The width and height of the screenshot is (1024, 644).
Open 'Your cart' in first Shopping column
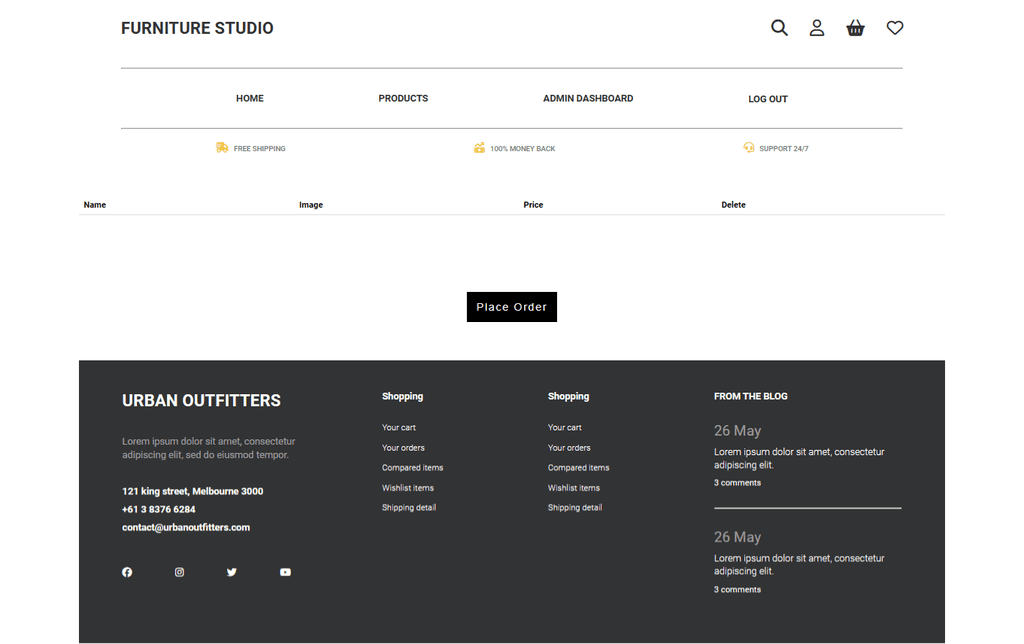(x=399, y=428)
